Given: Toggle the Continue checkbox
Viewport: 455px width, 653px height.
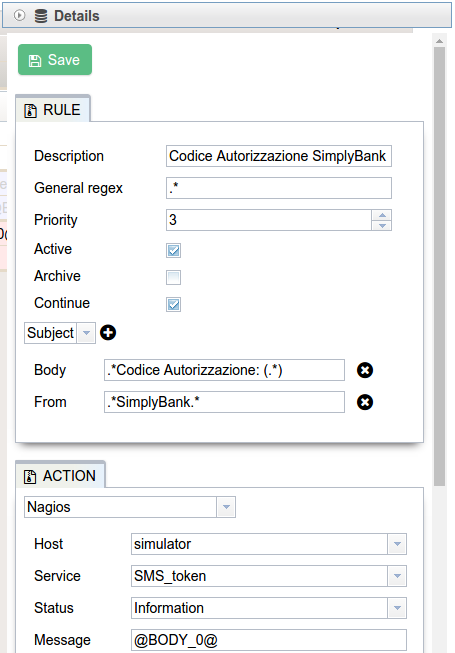Looking at the screenshot, I should click(173, 304).
